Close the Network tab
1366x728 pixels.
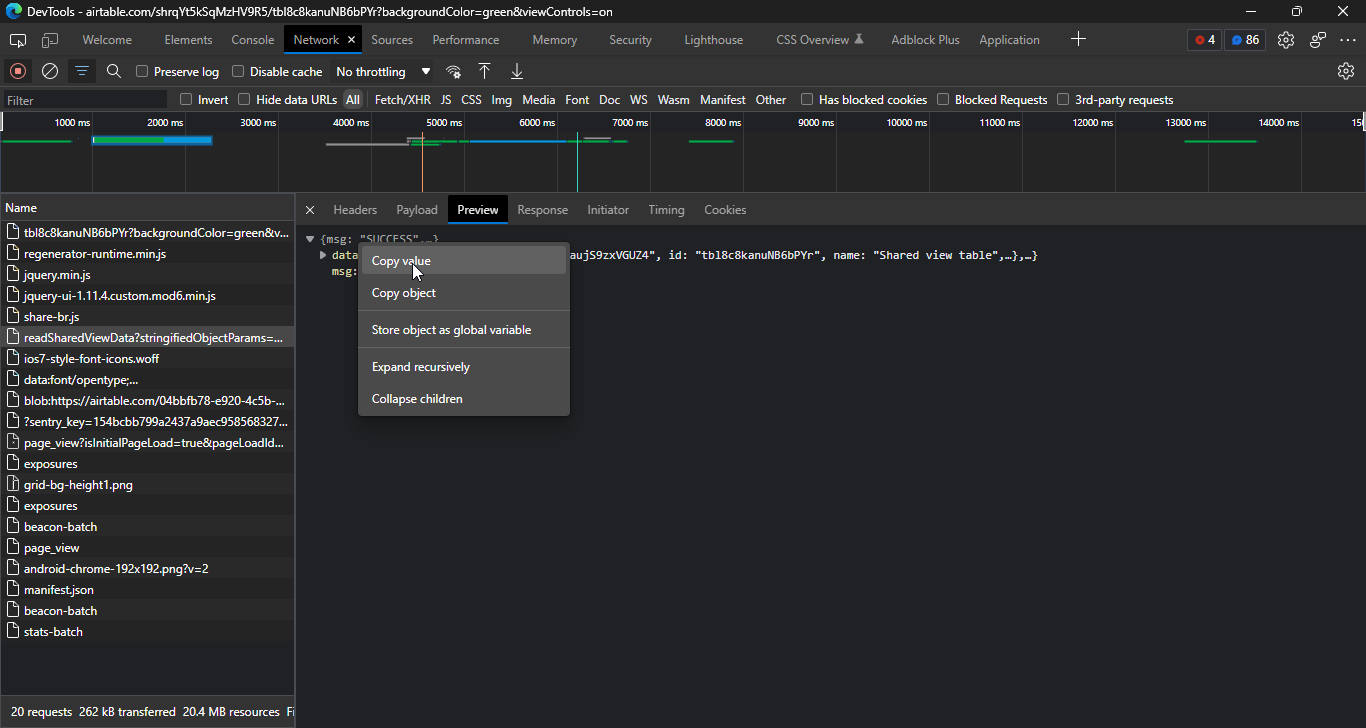[x=351, y=40]
